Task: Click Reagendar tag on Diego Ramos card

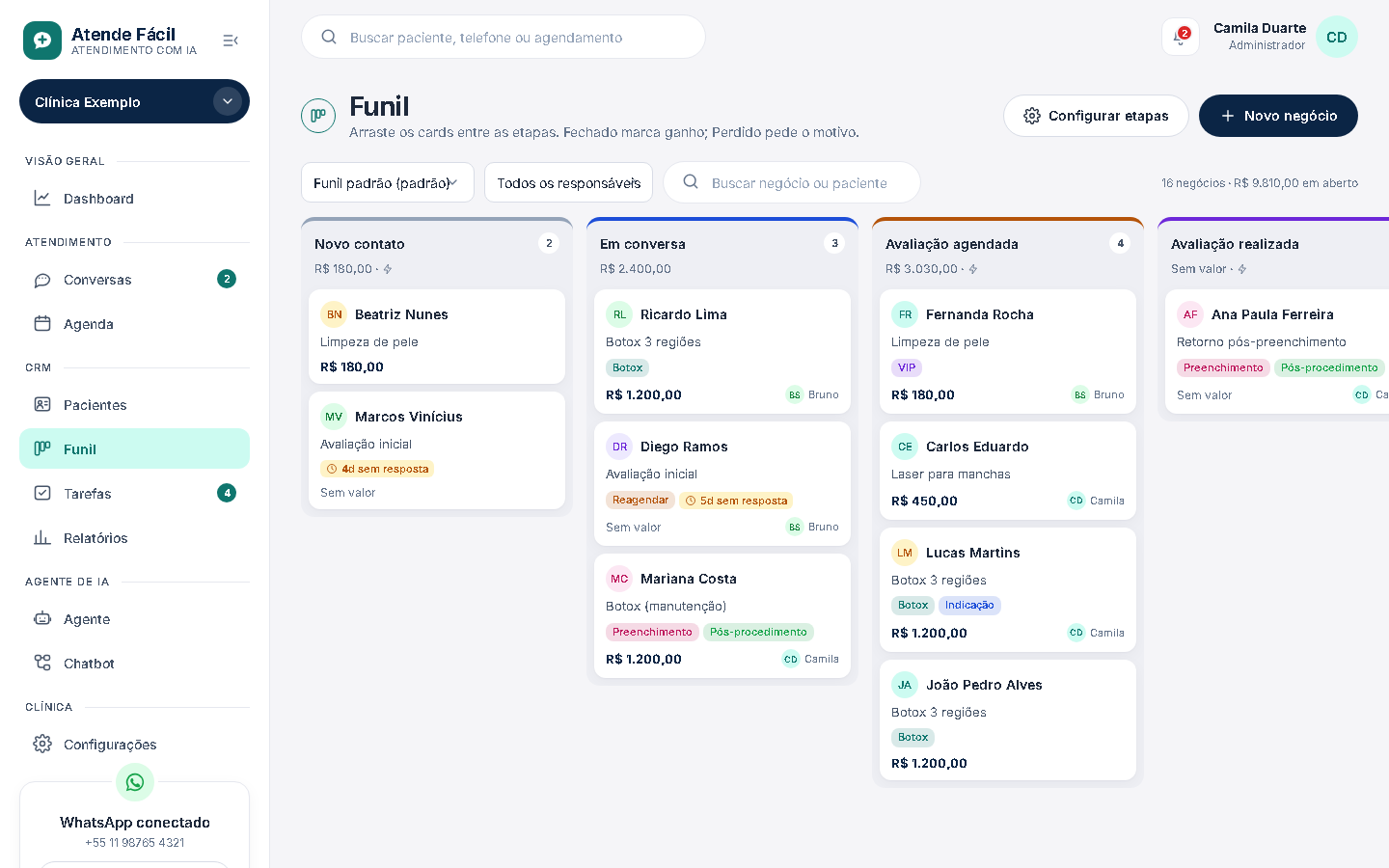Action: coord(640,500)
